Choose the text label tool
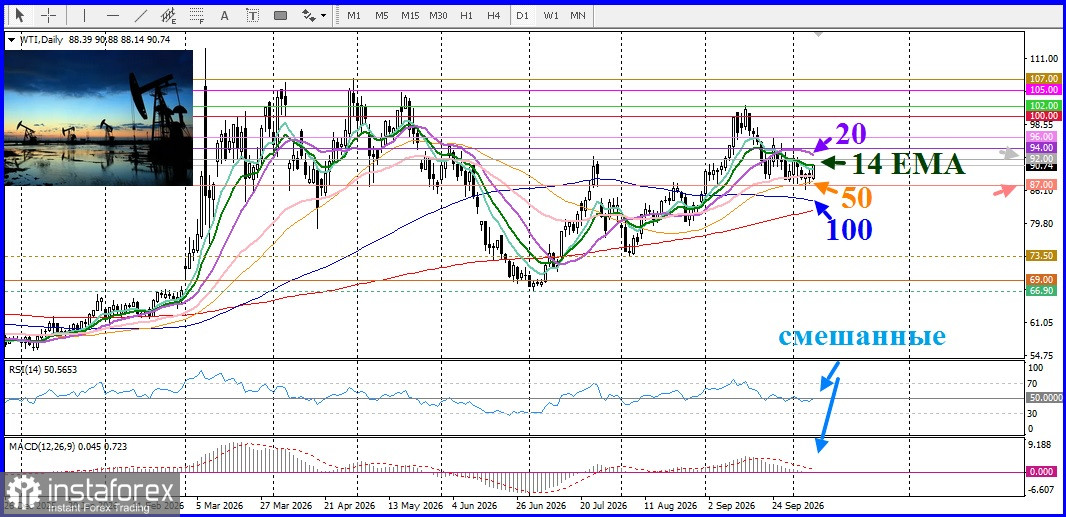This screenshot has width=1066, height=517. tap(252, 15)
